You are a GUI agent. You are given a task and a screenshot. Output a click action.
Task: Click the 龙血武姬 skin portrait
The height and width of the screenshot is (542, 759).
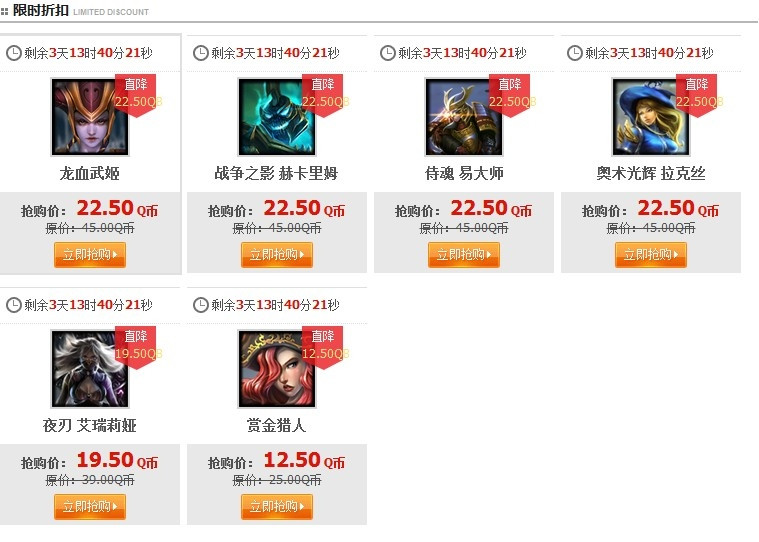pos(90,117)
